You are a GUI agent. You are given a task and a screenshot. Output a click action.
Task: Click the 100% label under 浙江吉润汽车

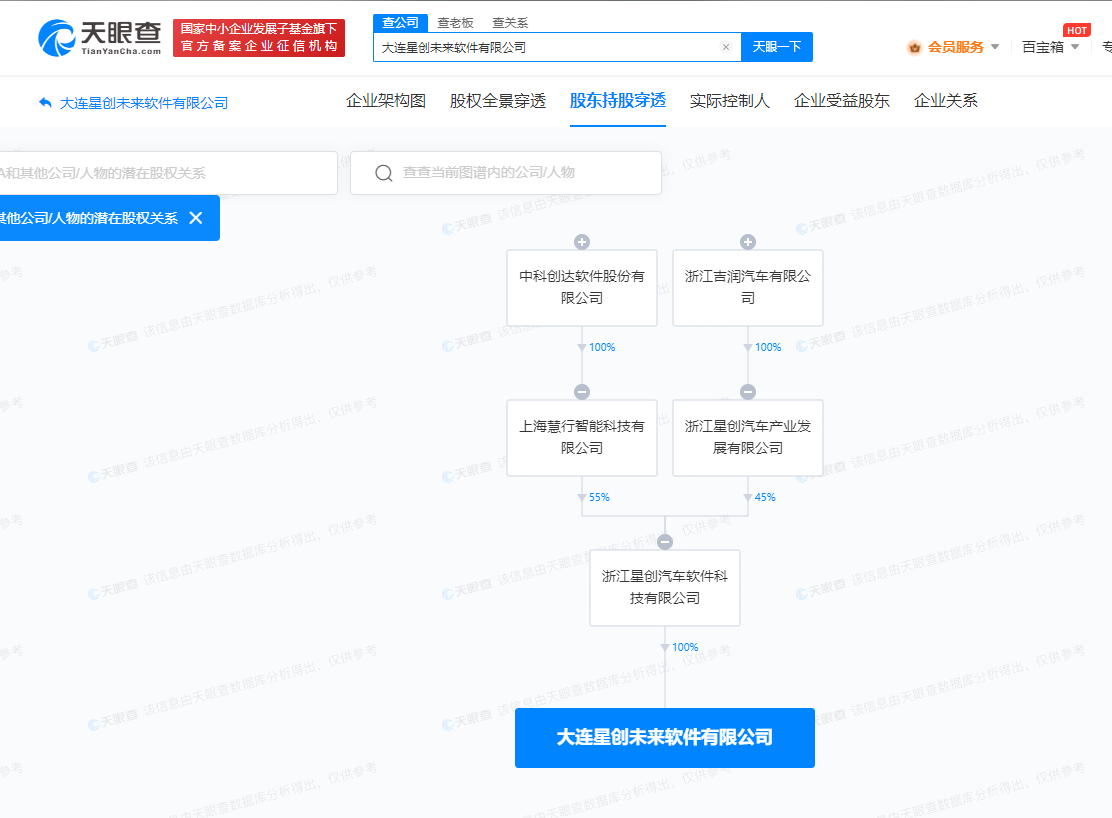[768, 347]
